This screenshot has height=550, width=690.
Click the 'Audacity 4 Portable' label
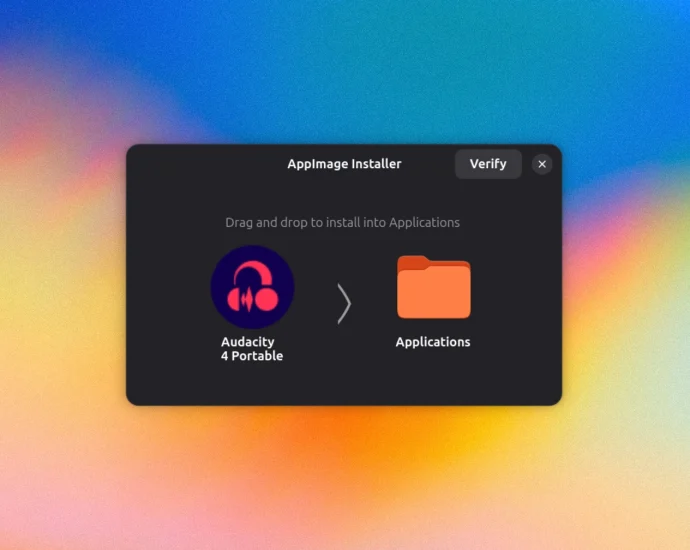[252, 348]
